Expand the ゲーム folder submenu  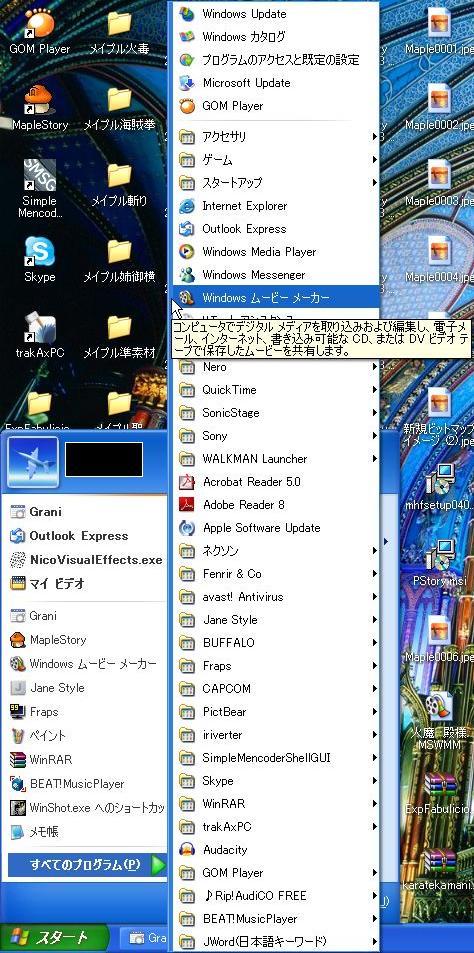(x=276, y=160)
